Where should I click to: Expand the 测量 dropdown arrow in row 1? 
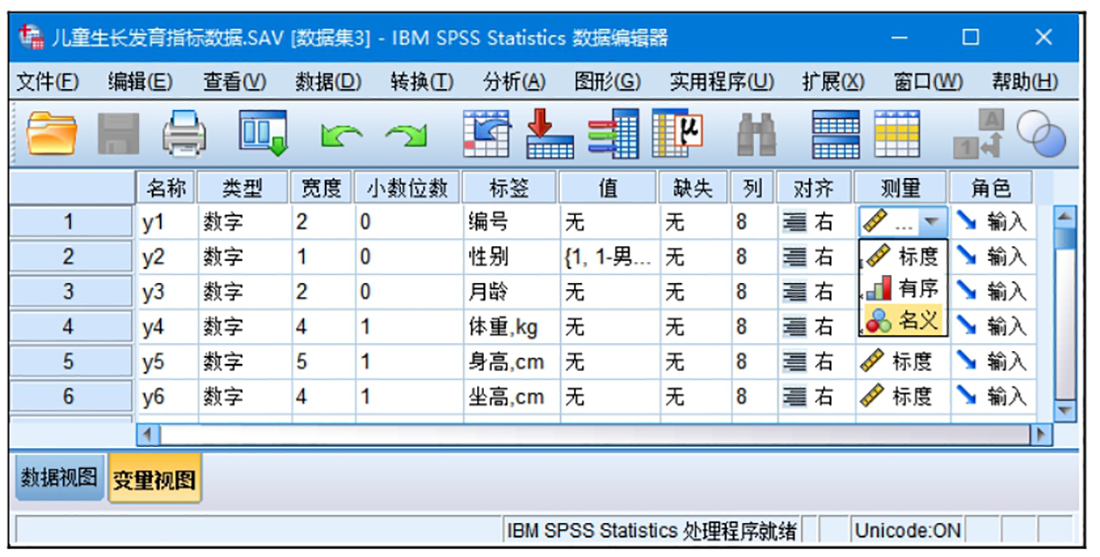(x=932, y=222)
